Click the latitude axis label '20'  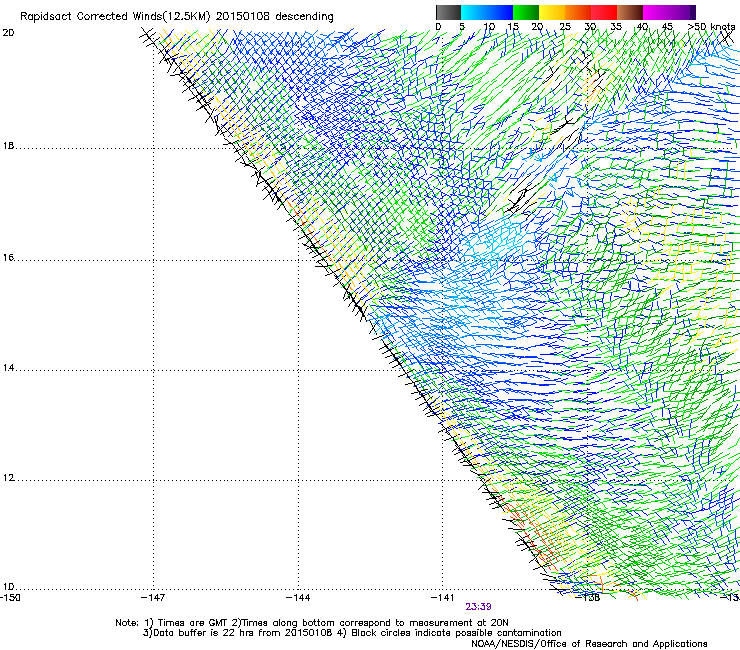[8, 33]
